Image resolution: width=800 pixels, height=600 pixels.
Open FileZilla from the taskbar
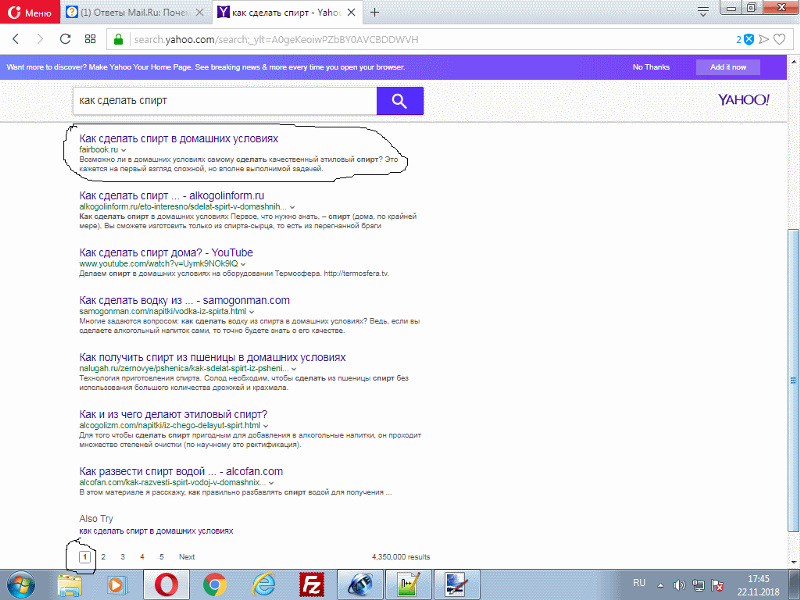click(x=312, y=585)
